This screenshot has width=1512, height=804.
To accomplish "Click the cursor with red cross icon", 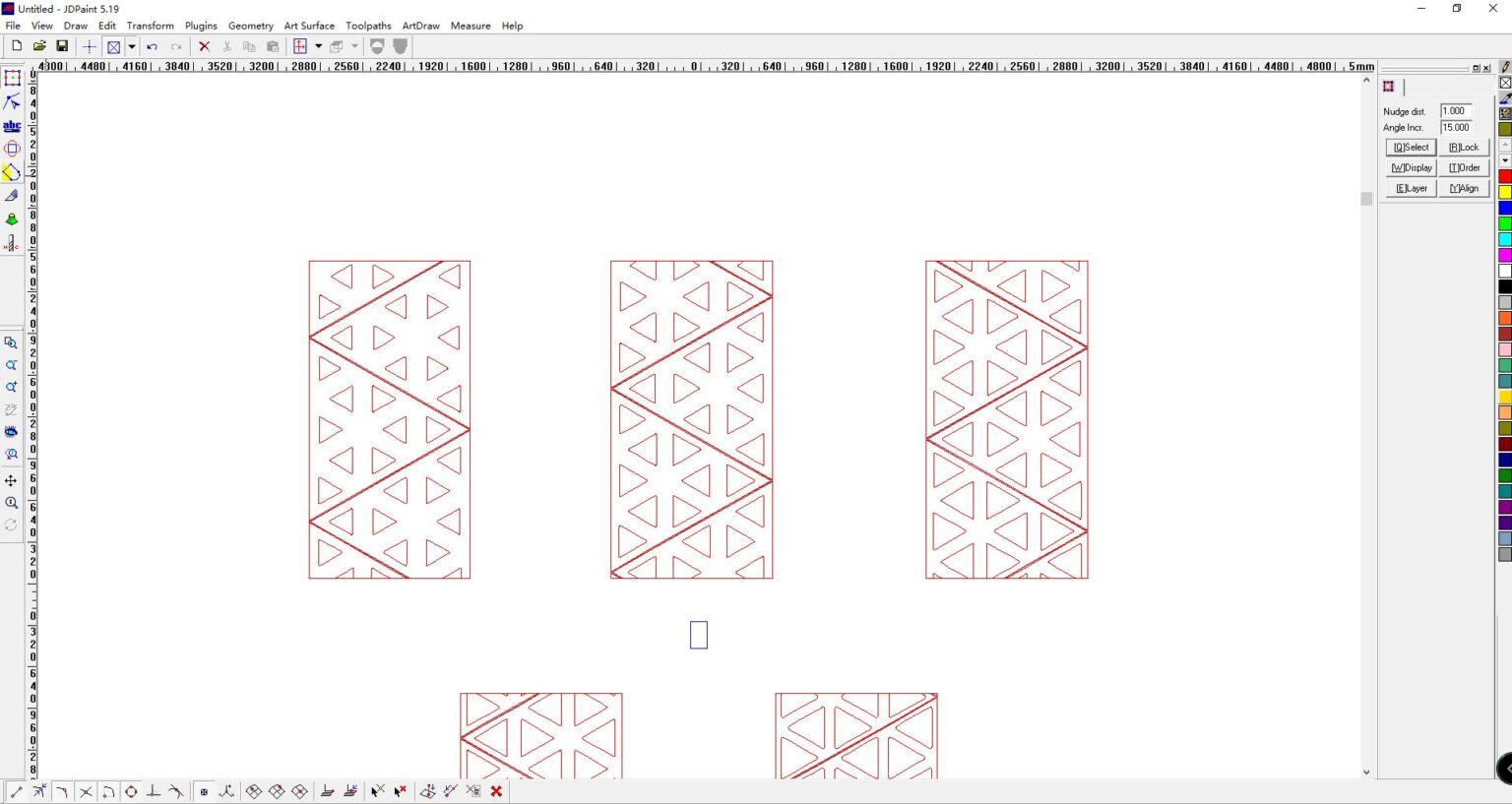I will click(x=401, y=791).
